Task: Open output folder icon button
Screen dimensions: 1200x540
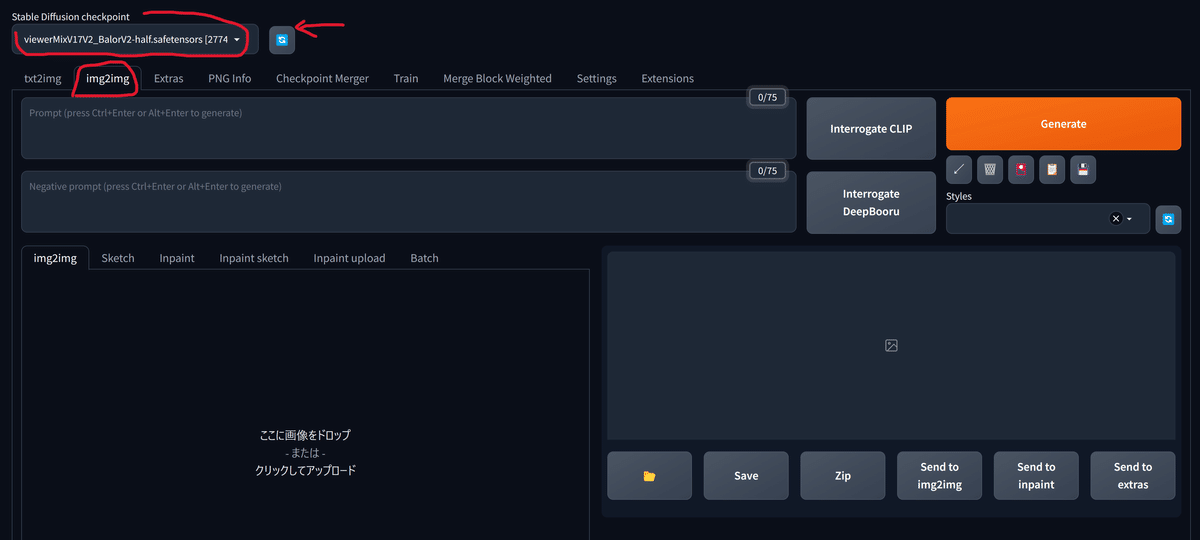Action: point(649,476)
